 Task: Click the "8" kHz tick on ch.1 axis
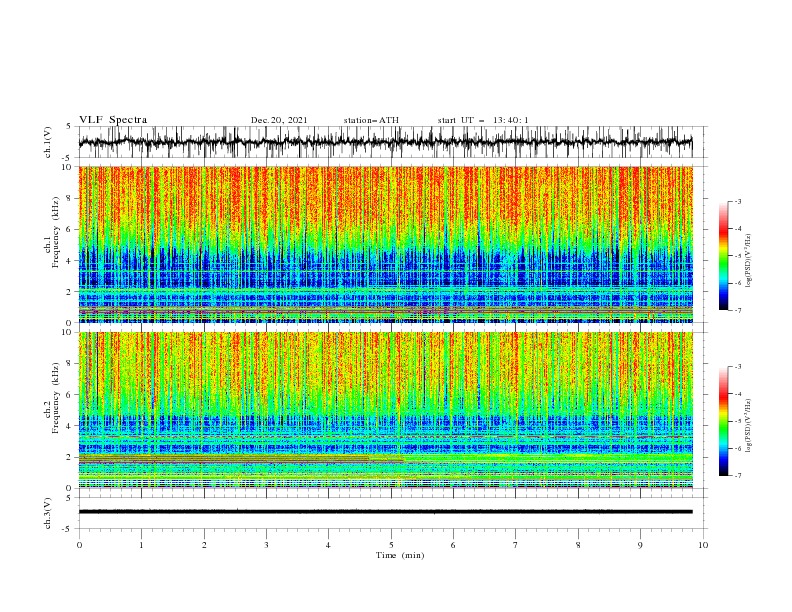coord(69,198)
